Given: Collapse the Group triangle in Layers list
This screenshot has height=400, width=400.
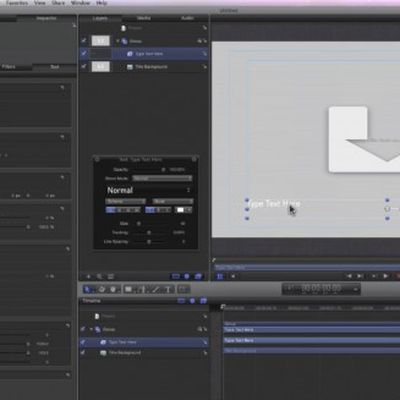Looking at the screenshot, I should click(x=117, y=41).
